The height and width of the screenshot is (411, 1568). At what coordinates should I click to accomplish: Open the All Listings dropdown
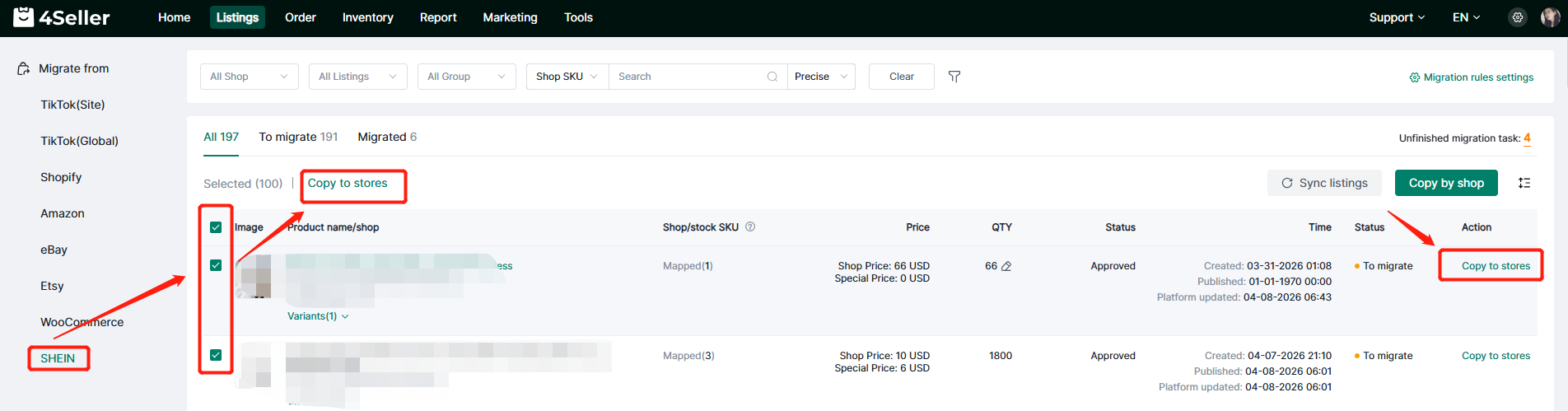pos(357,77)
